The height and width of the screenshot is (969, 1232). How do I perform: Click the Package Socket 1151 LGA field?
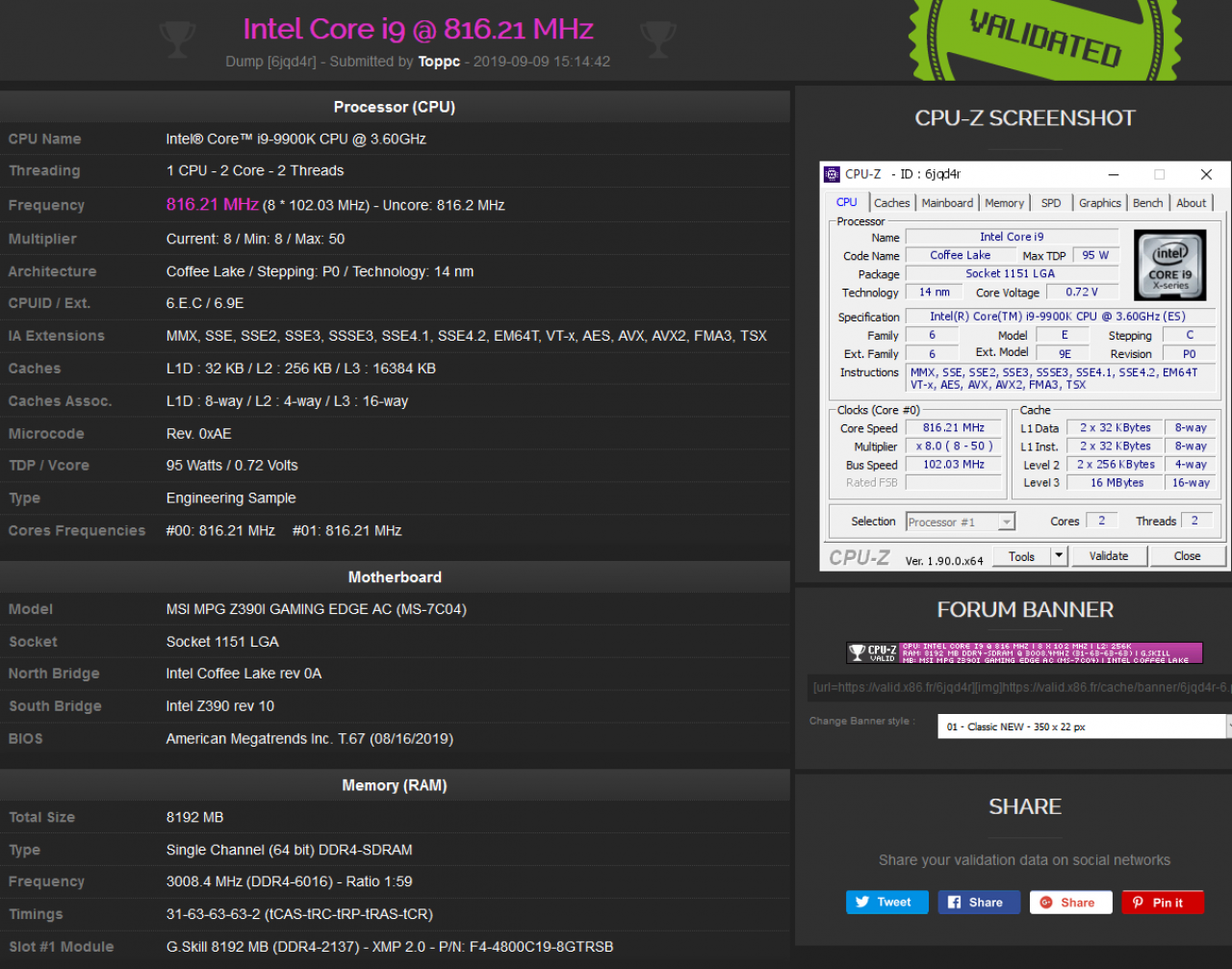(x=1011, y=273)
